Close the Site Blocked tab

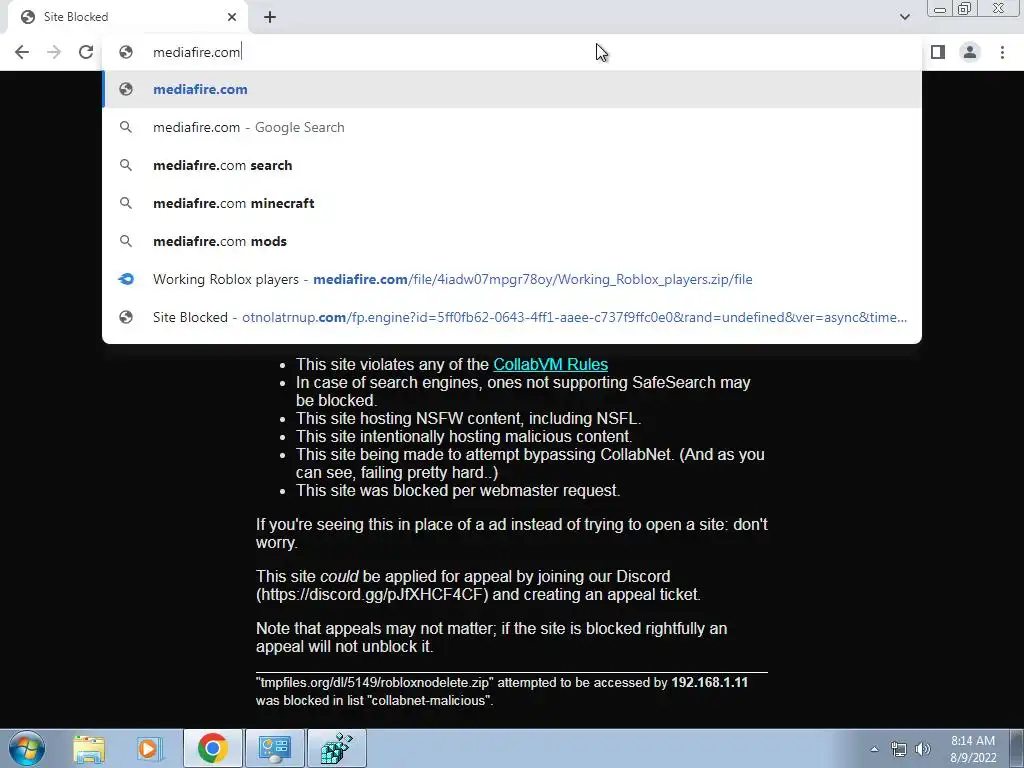tap(232, 17)
